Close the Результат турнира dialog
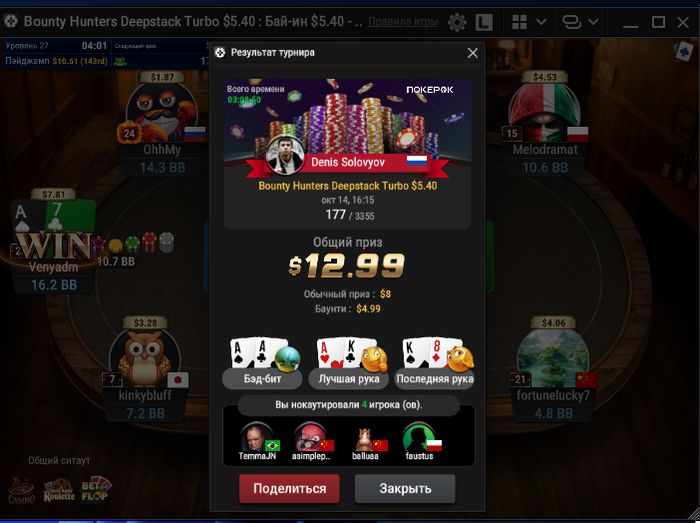 click(x=472, y=53)
